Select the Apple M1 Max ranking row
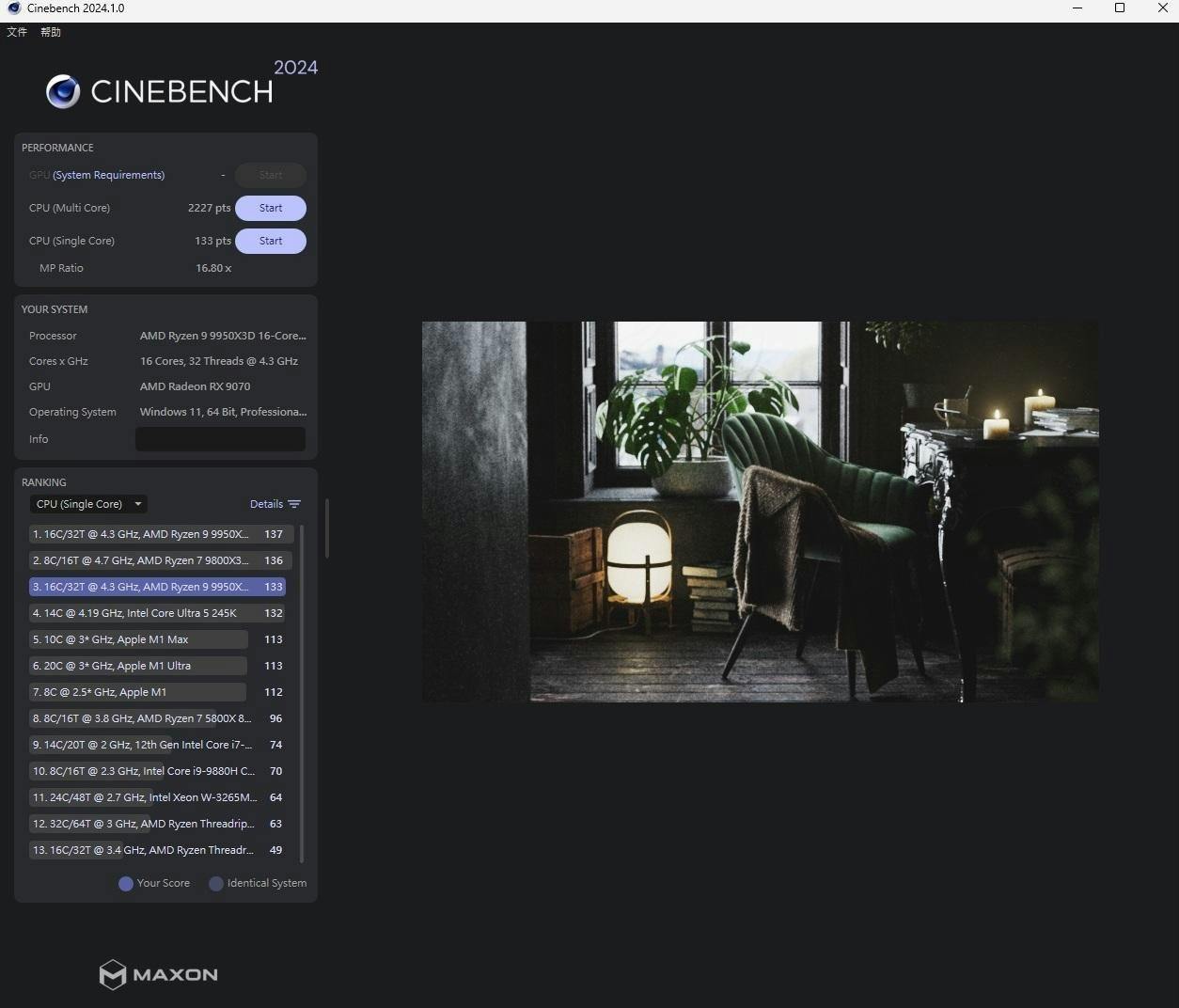The height and width of the screenshot is (1008, 1179). coord(157,639)
